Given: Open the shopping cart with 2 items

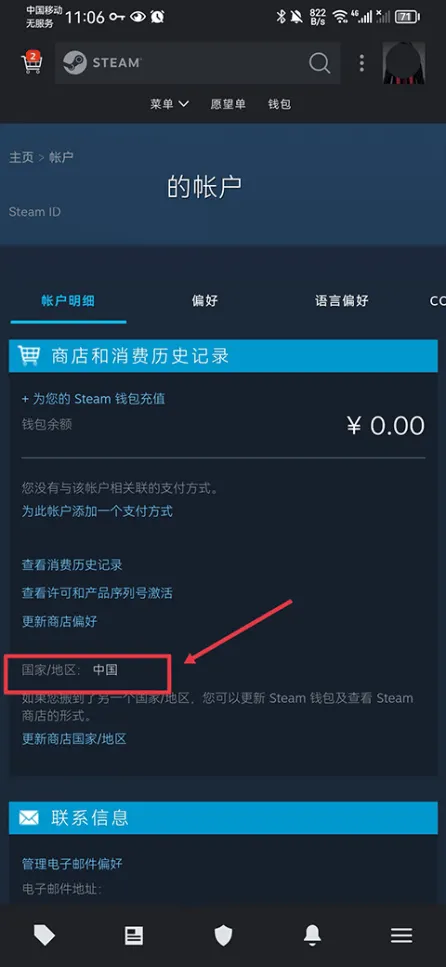Looking at the screenshot, I should point(31,62).
